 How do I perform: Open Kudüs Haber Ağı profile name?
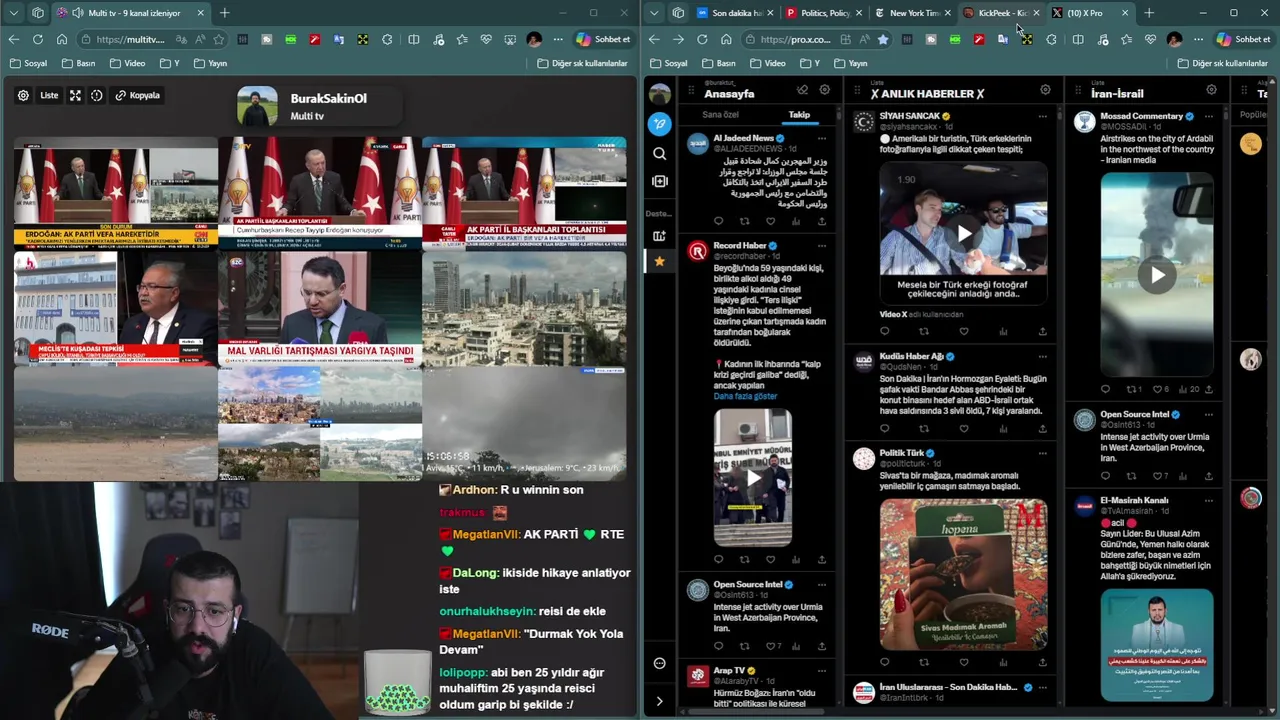[x=911, y=357]
